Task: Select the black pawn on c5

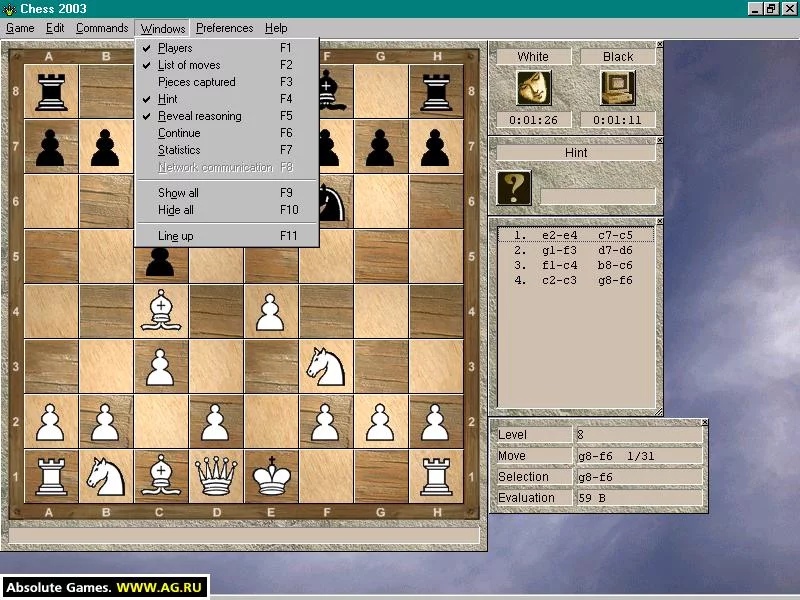Action: (160, 261)
